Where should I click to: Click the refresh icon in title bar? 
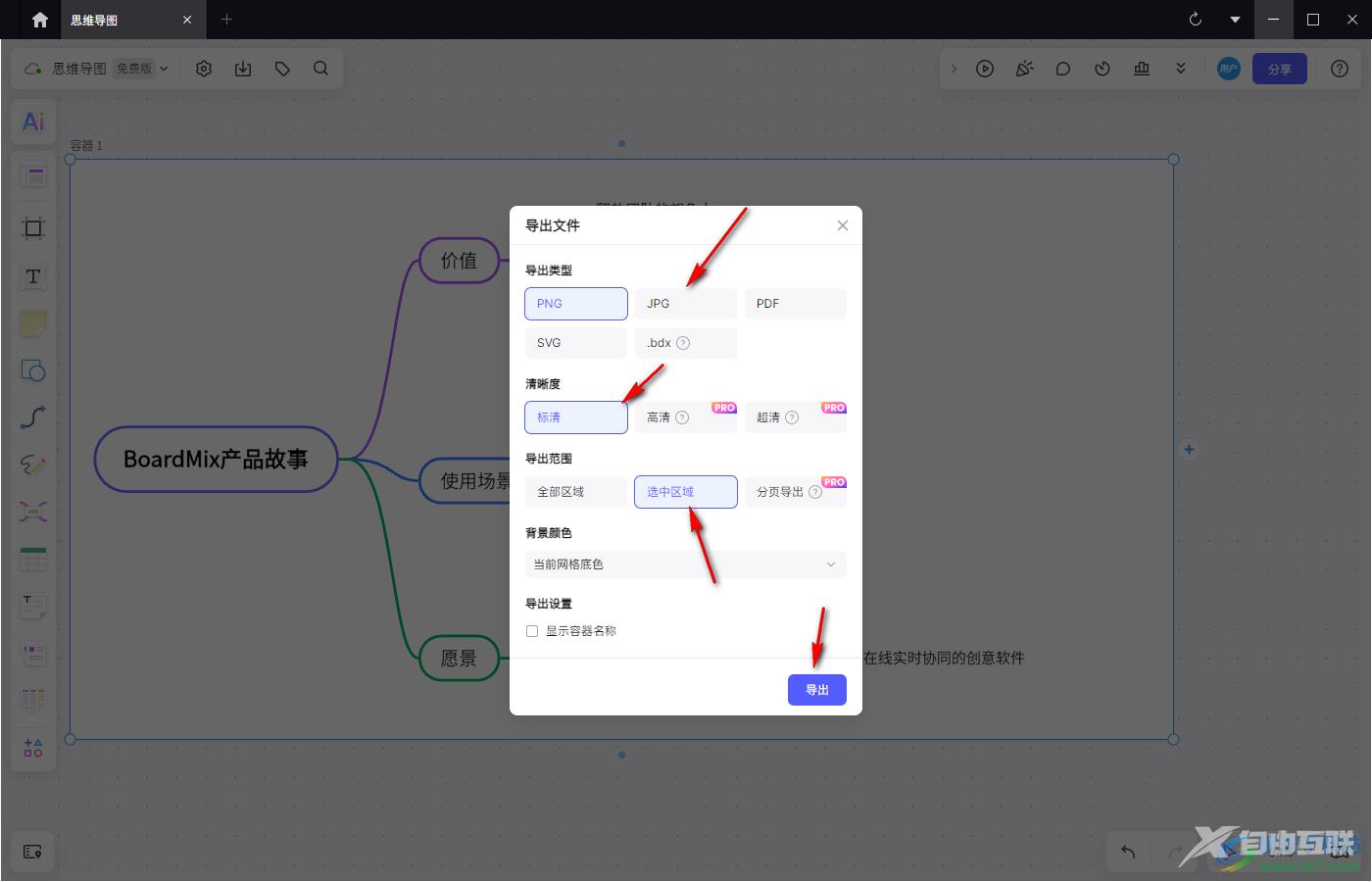(x=1196, y=20)
